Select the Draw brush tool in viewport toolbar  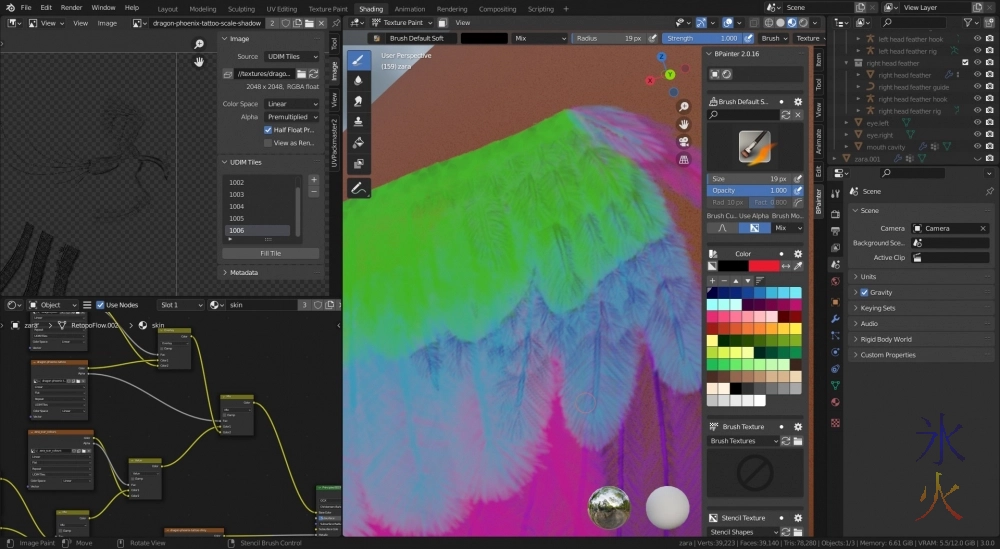click(x=359, y=60)
